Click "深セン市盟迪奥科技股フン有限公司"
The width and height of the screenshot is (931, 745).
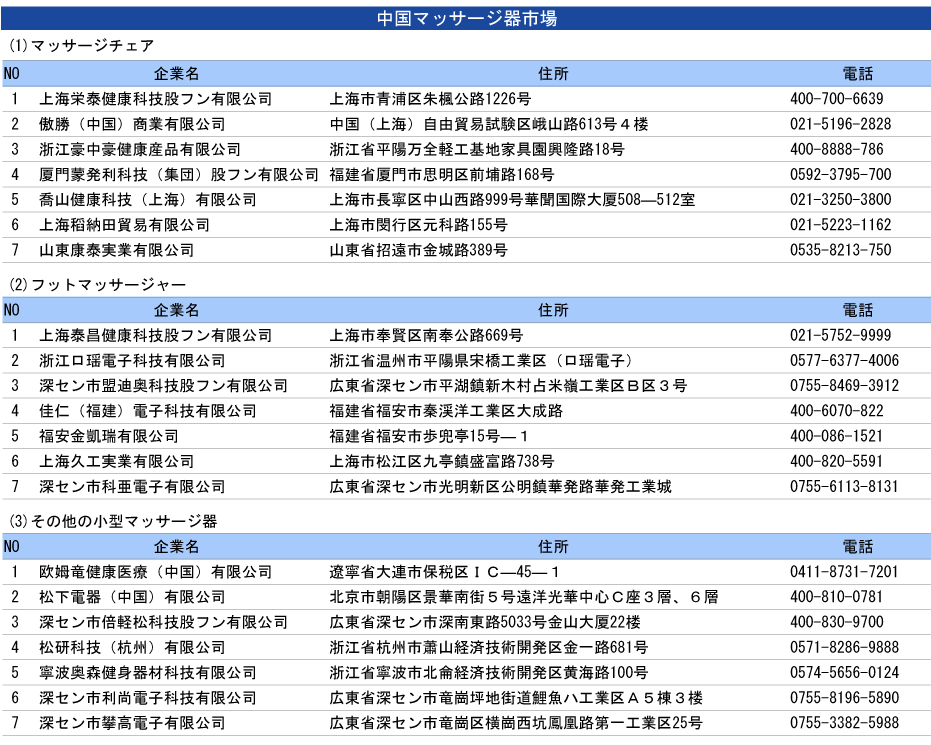(163, 386)
